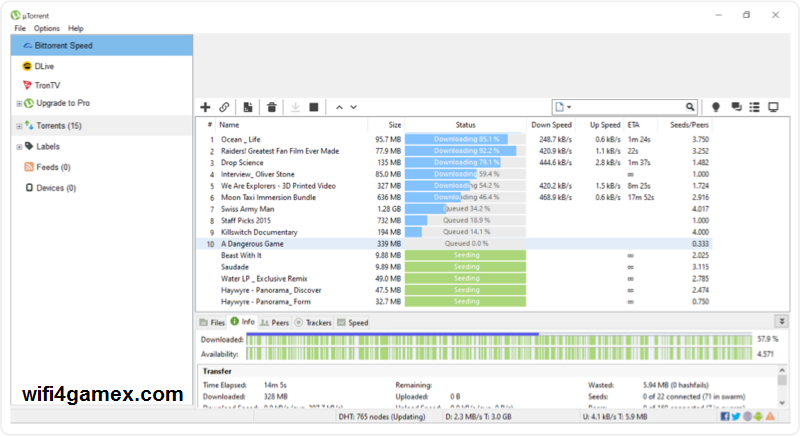Screen dimensions: 800x437
Task: Click Ocean _ Life progress bar
Action: pyautogui.click(x=465, y=139)
